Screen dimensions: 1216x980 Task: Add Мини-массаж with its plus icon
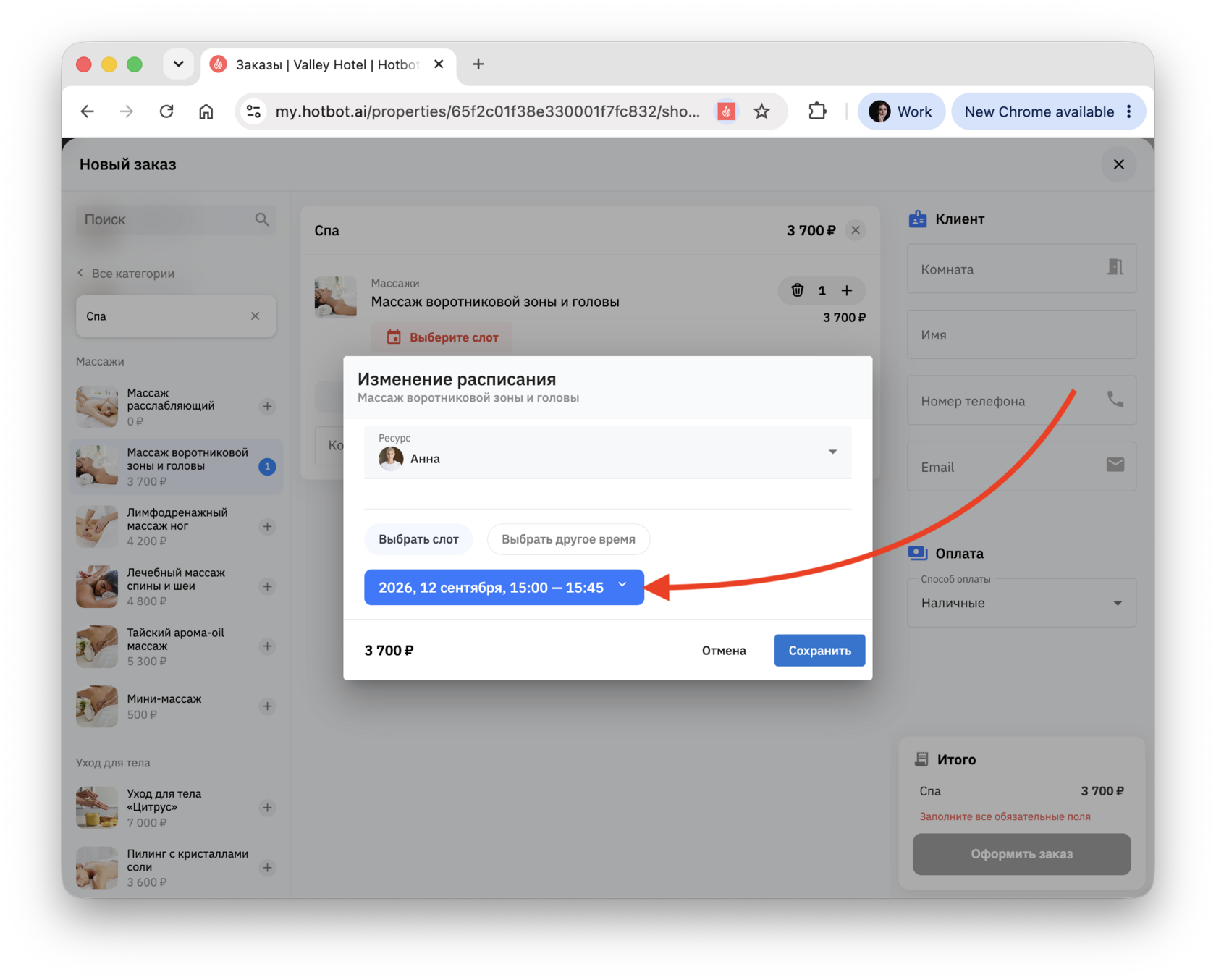coord(267,706)
